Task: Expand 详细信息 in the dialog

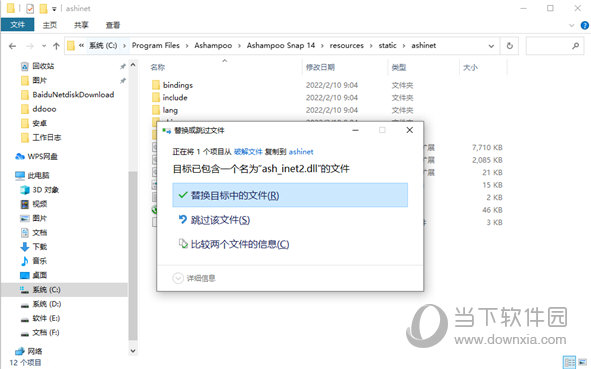Action: pos(194,278)
